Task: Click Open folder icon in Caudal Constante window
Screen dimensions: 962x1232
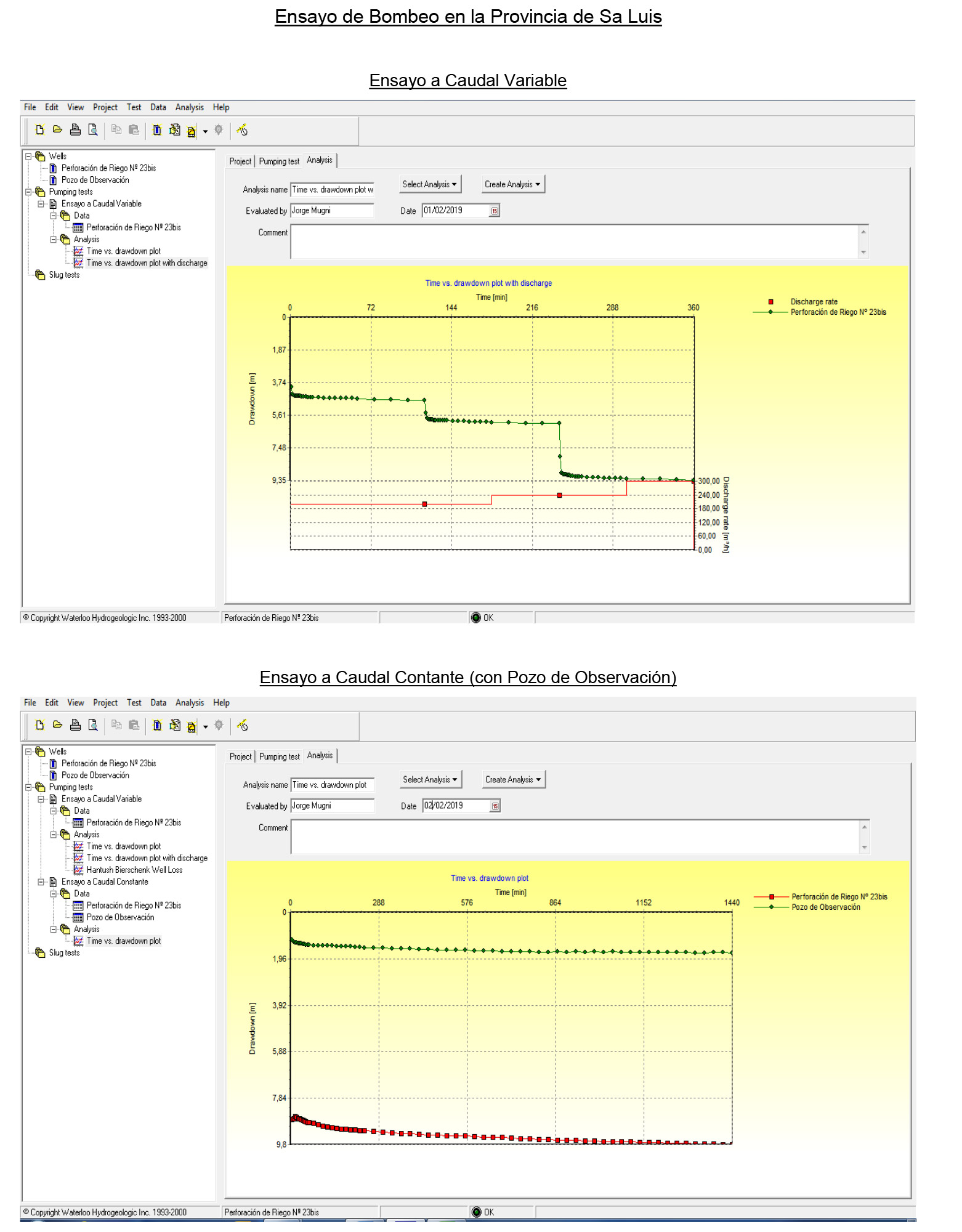Action: pos(57,725)
